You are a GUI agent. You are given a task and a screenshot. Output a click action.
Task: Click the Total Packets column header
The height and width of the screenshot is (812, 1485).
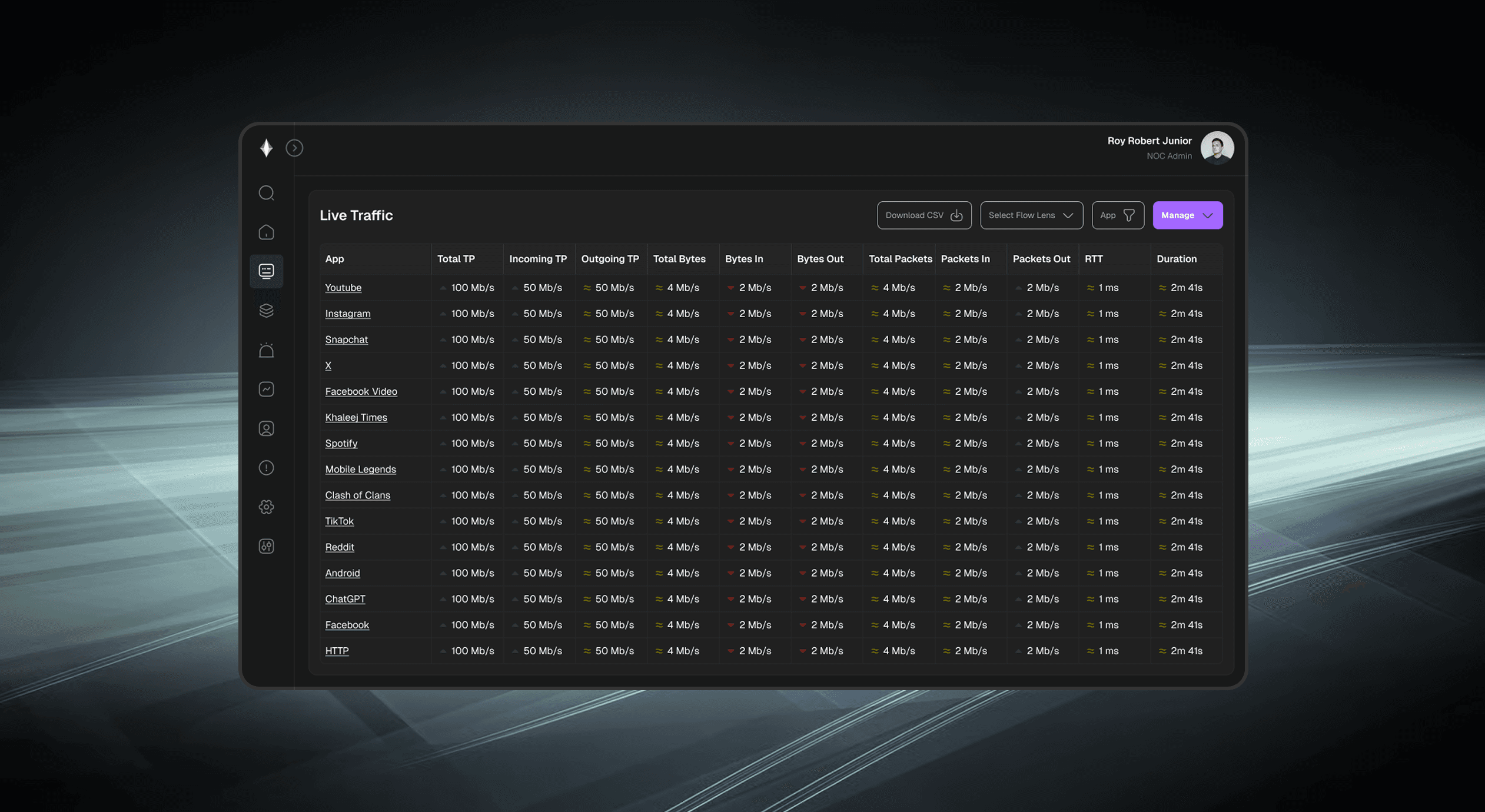[x=901, y=259]
